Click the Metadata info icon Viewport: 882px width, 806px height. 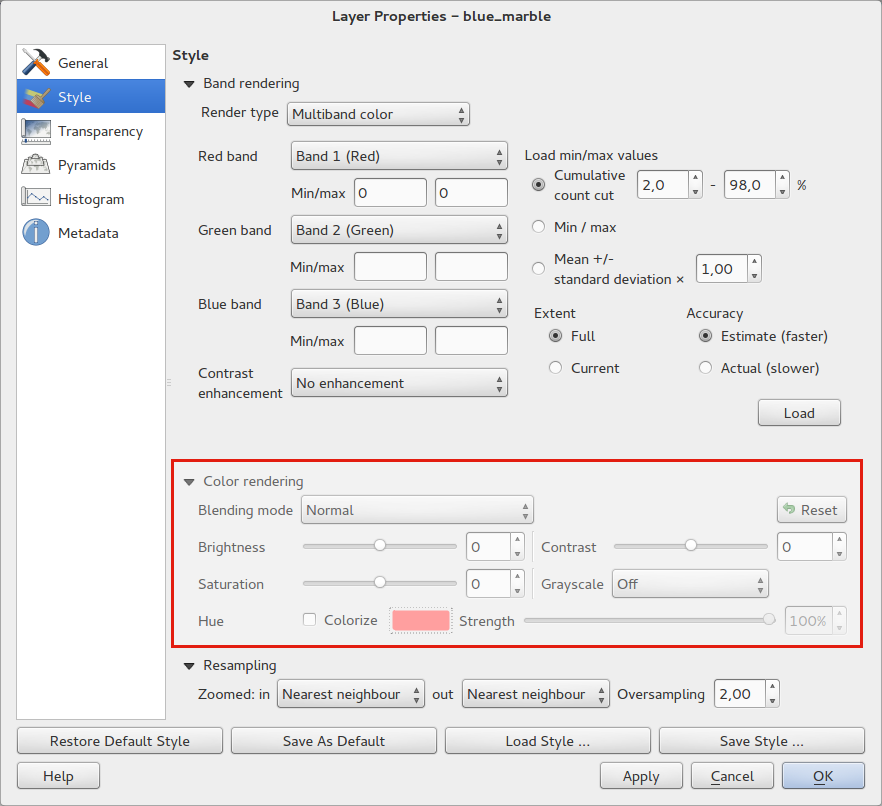[x=36, y=233]
